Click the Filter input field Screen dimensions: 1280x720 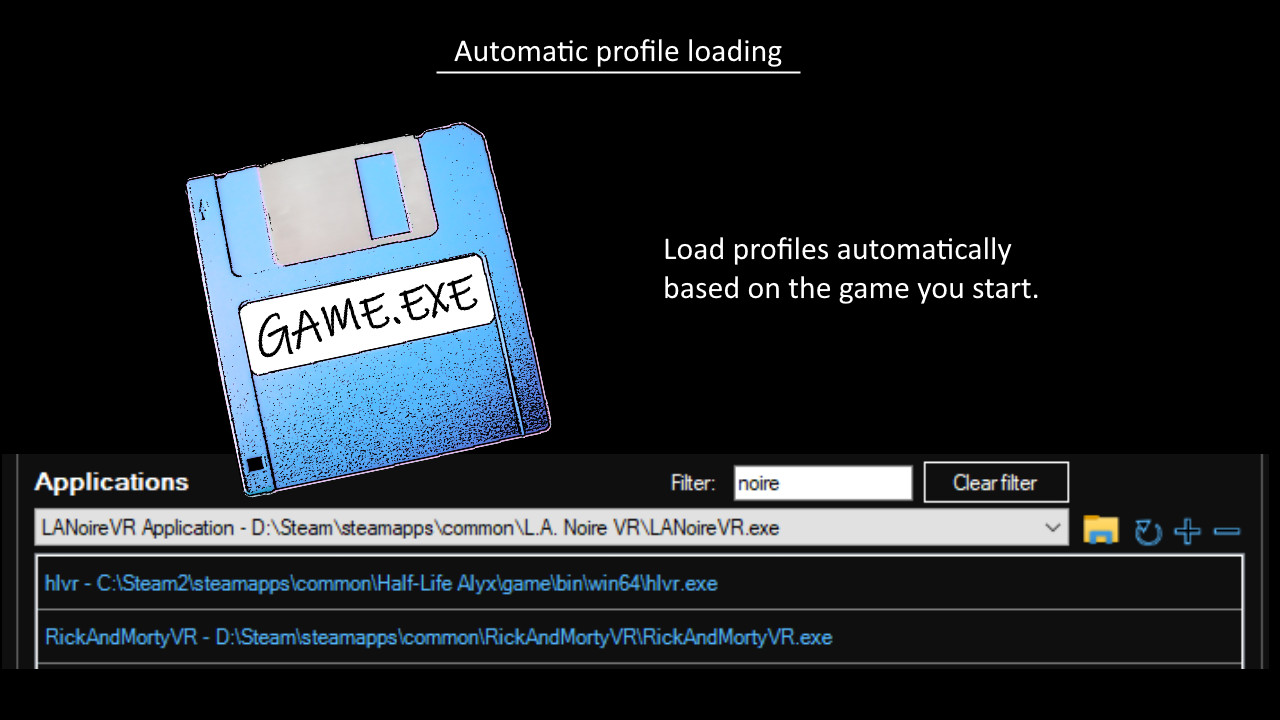tap(822, 482)
